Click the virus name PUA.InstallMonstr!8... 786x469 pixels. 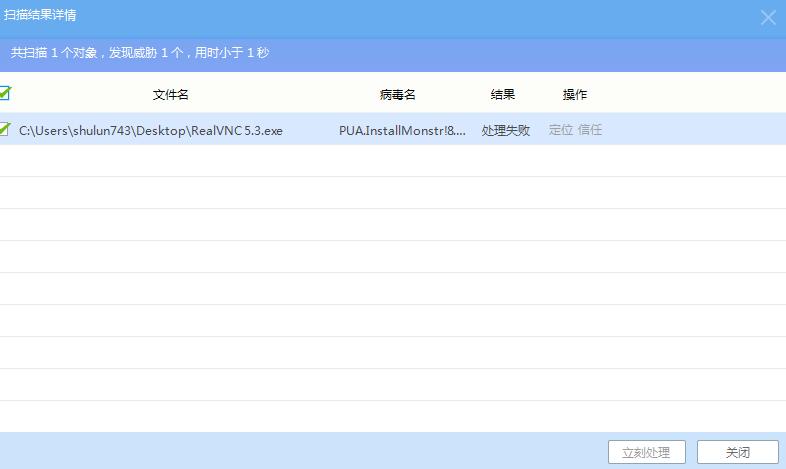403,131
